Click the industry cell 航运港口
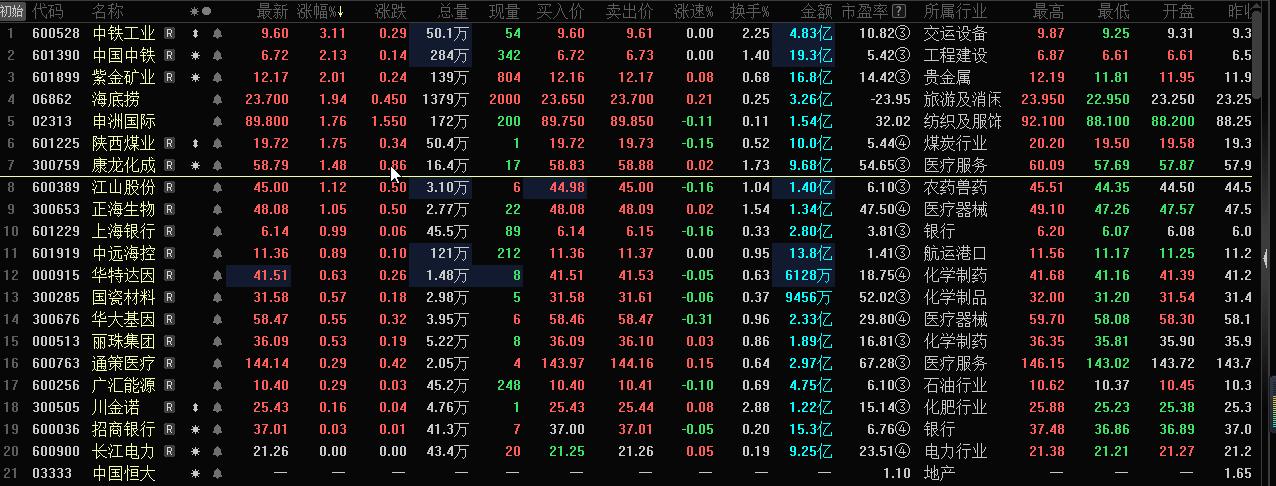This screenshot has width=1276, height=486. (x=955, y=254)
